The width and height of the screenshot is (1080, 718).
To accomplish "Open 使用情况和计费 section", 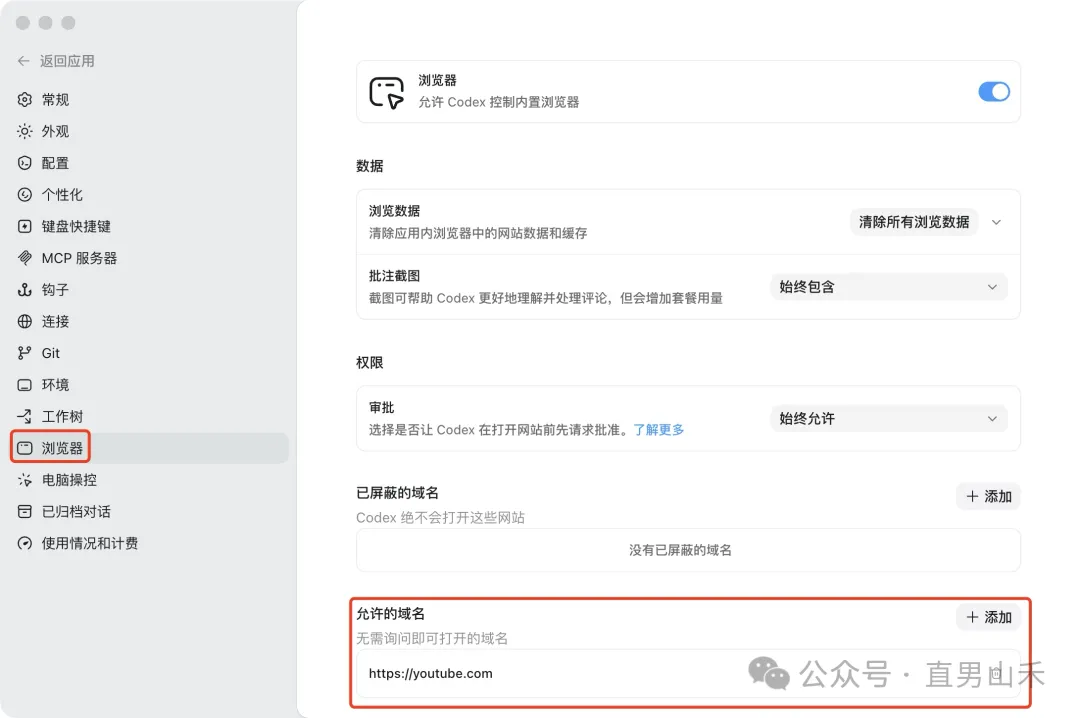I will (150, 543).
